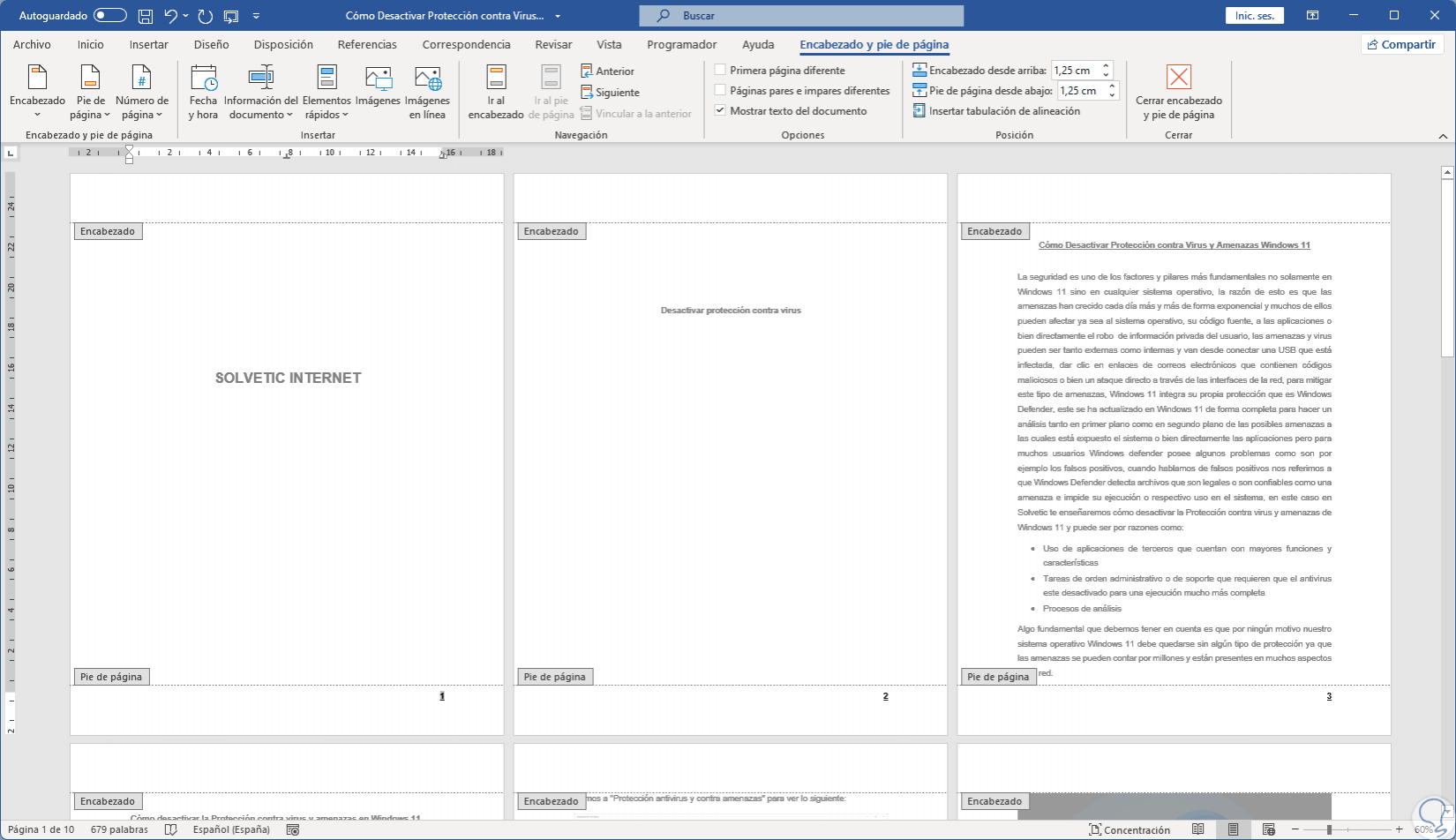The width and height of the screenshot is (1456, 840).
Task: Open the Insertar tab
Action: (x=149, y=44)
